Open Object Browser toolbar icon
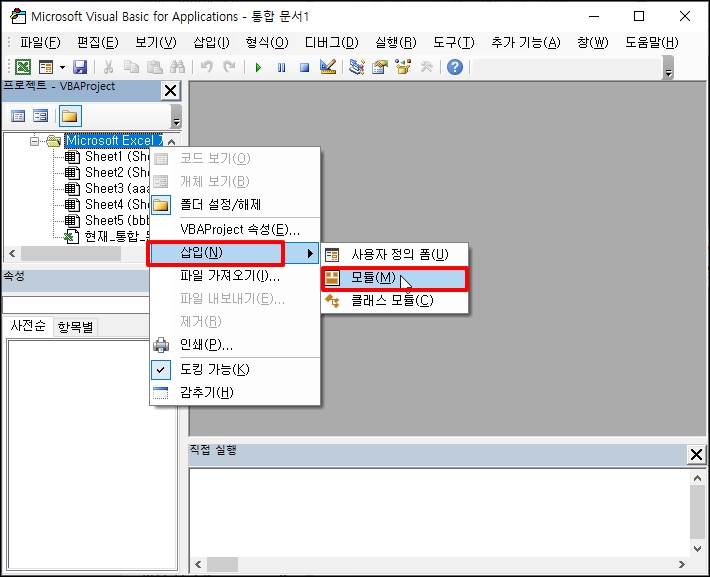710x577 pixels. coord(403,67)
